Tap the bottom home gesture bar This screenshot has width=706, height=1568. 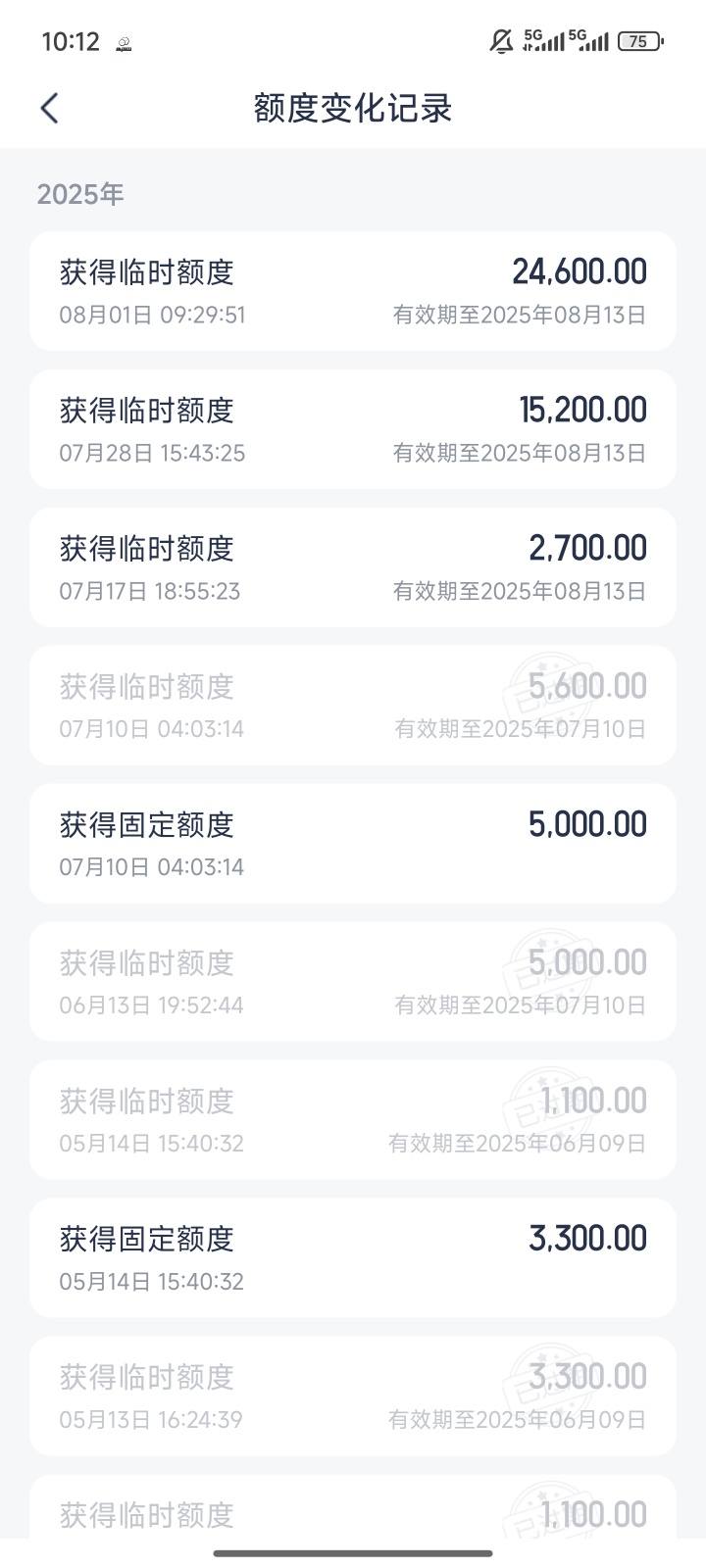pos(353,1553)
